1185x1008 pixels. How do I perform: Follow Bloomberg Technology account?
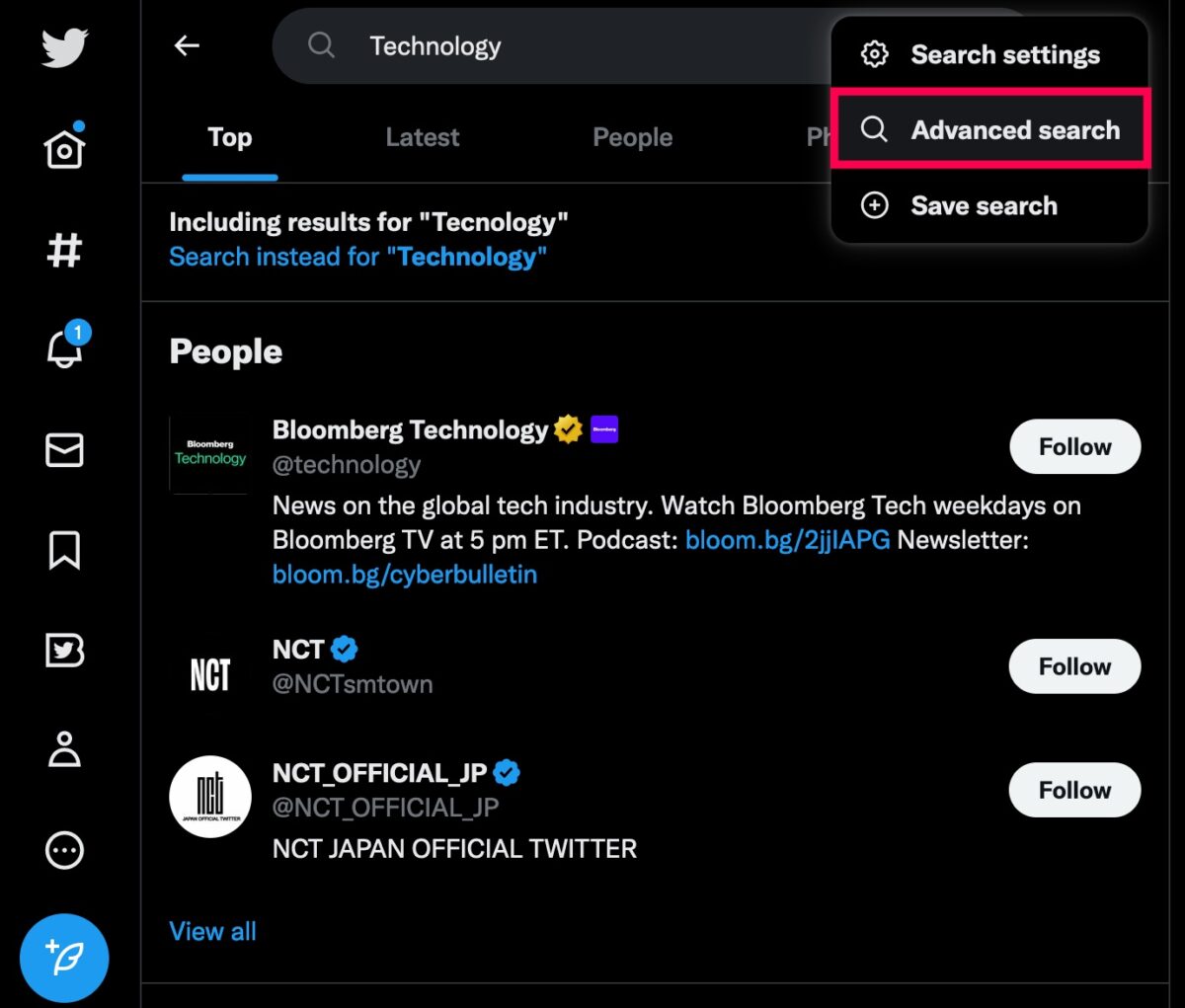[1074, 447]
